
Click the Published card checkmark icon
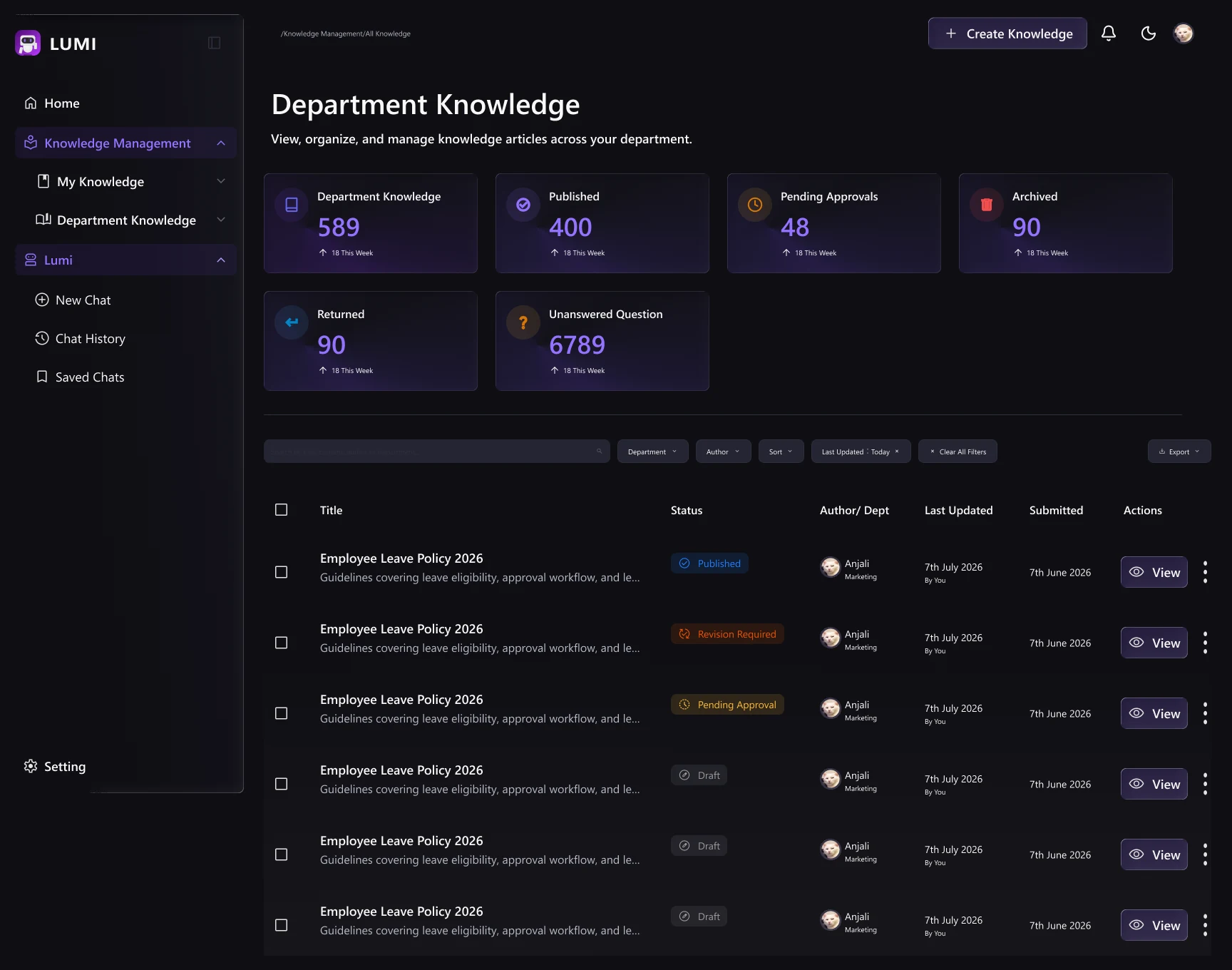pos(523,205)
